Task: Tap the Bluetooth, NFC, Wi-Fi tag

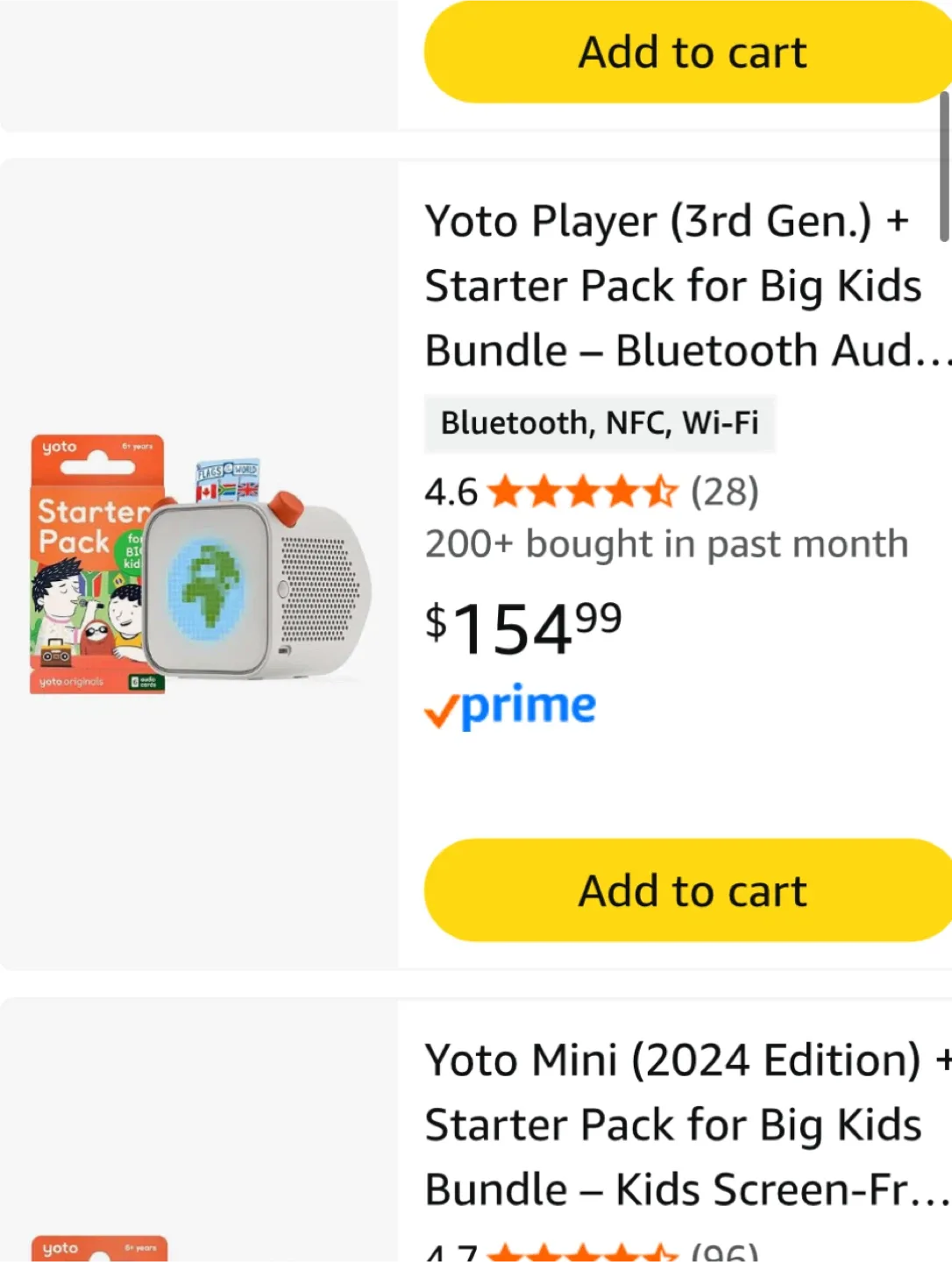Action: [600, 423]
